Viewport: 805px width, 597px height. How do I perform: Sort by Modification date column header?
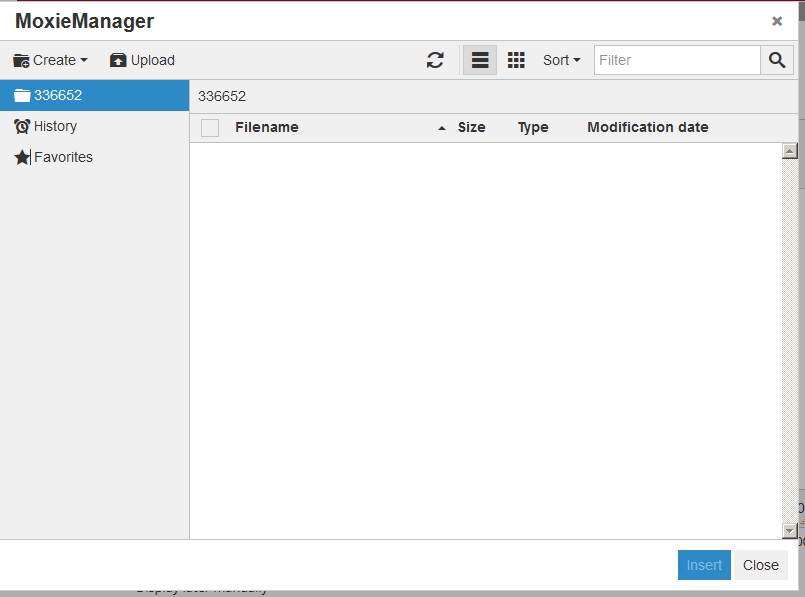[647, 127]
